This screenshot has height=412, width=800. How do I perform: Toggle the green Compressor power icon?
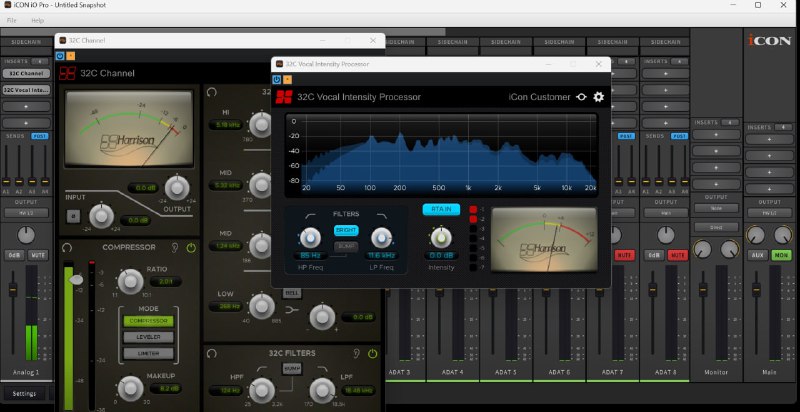point(191,248)
